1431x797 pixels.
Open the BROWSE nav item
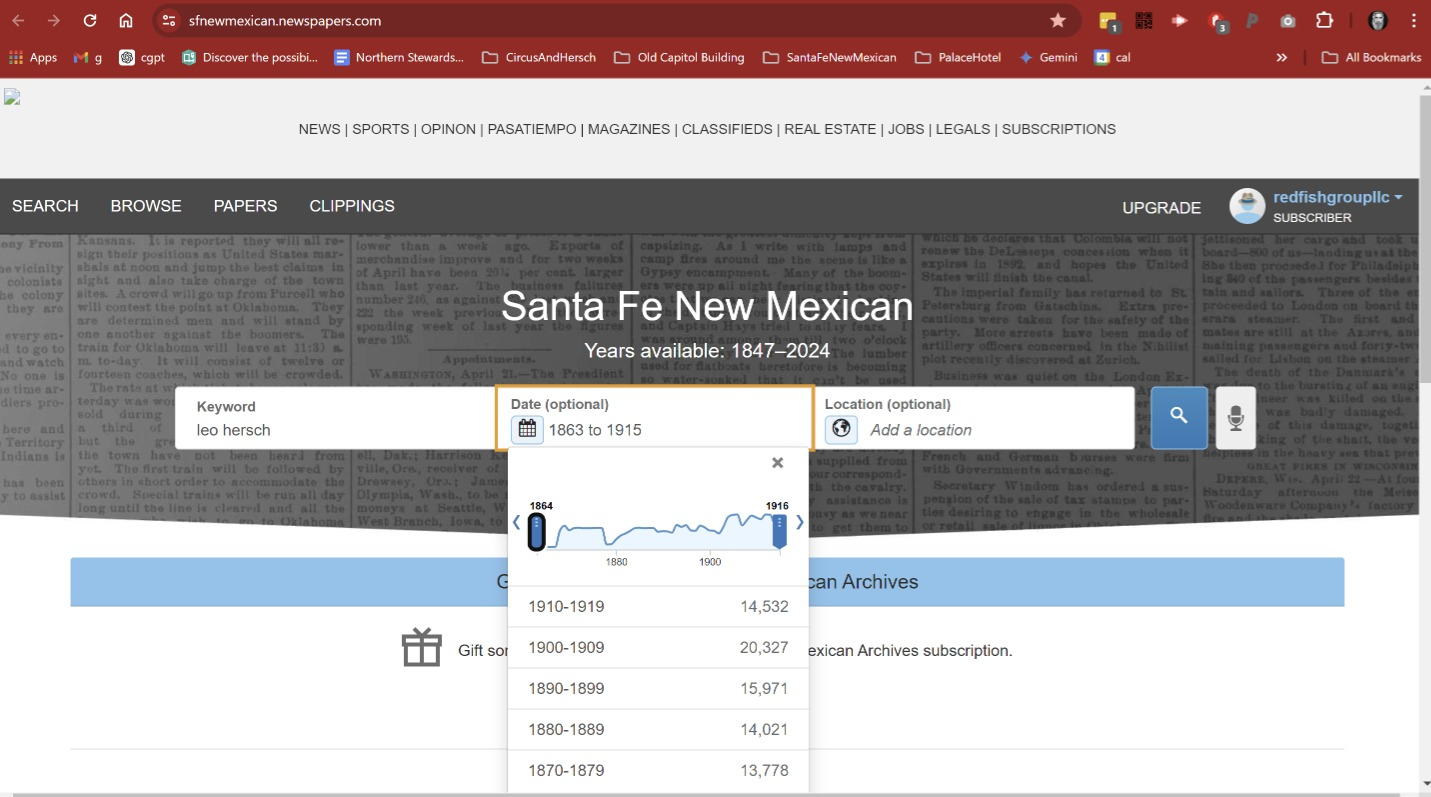point(146,206)
